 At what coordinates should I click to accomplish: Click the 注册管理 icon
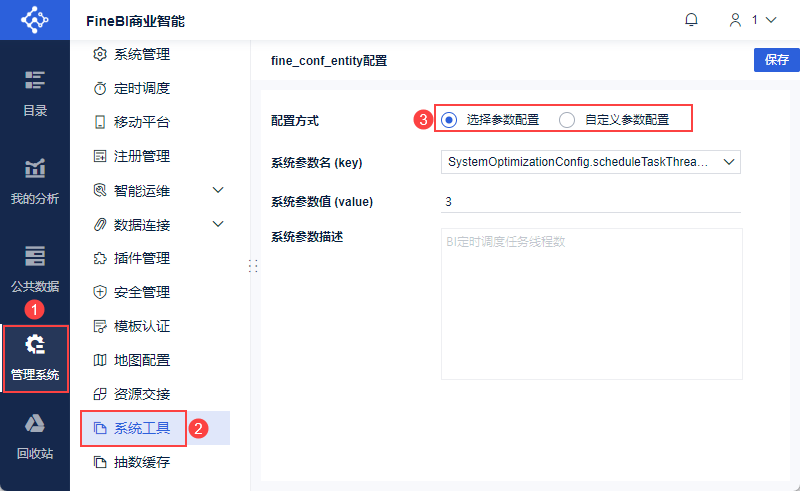tap(100, 156)
